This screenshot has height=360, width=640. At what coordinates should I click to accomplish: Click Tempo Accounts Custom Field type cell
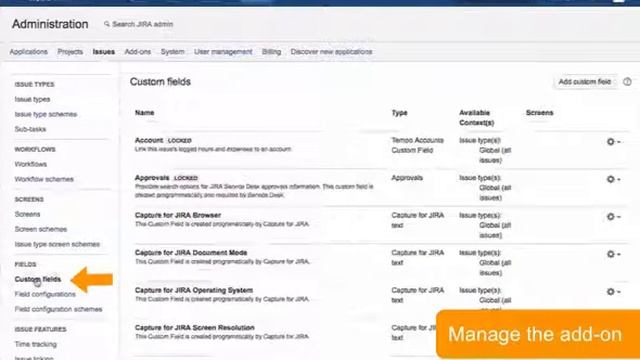pyautogui.click(x=417, y=145)
